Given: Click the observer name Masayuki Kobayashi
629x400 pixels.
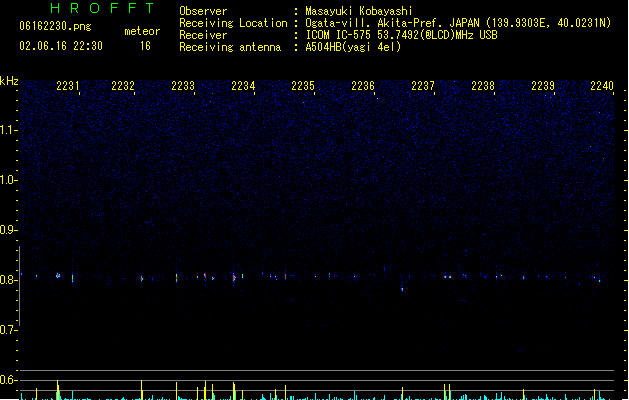Looking at the screenshot, I should click(x=359, y=11).
